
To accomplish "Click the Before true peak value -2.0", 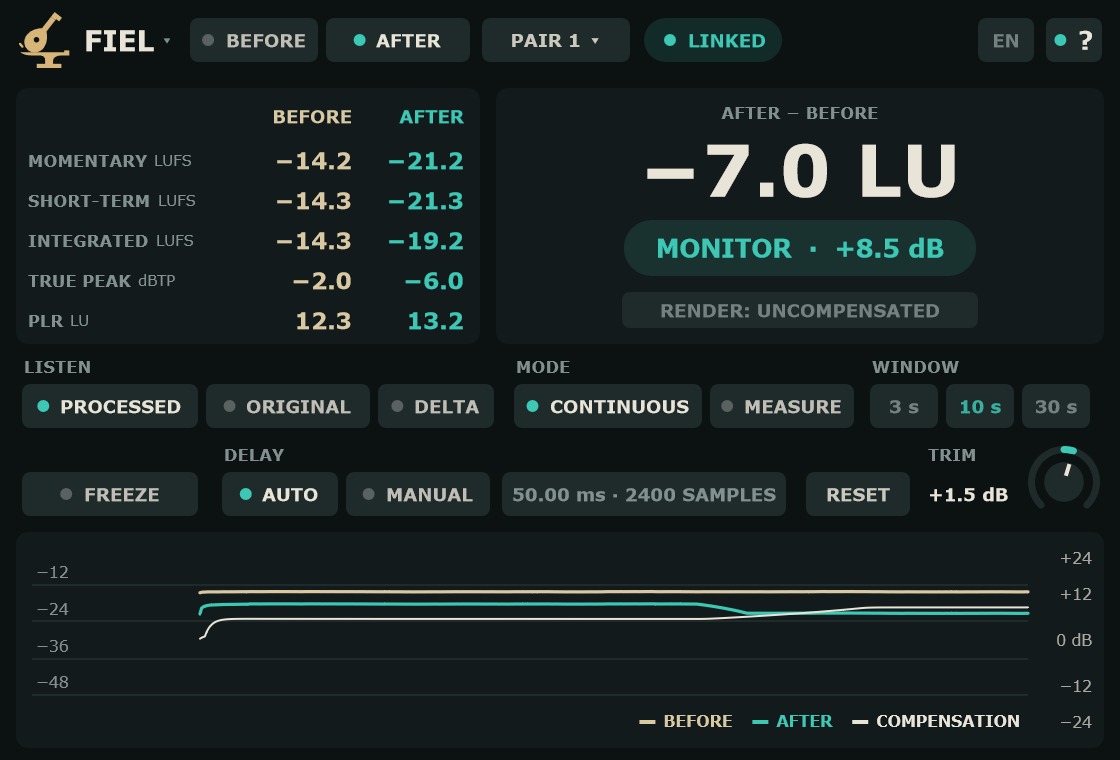I will pyautogui.click(x=322, y=281).
